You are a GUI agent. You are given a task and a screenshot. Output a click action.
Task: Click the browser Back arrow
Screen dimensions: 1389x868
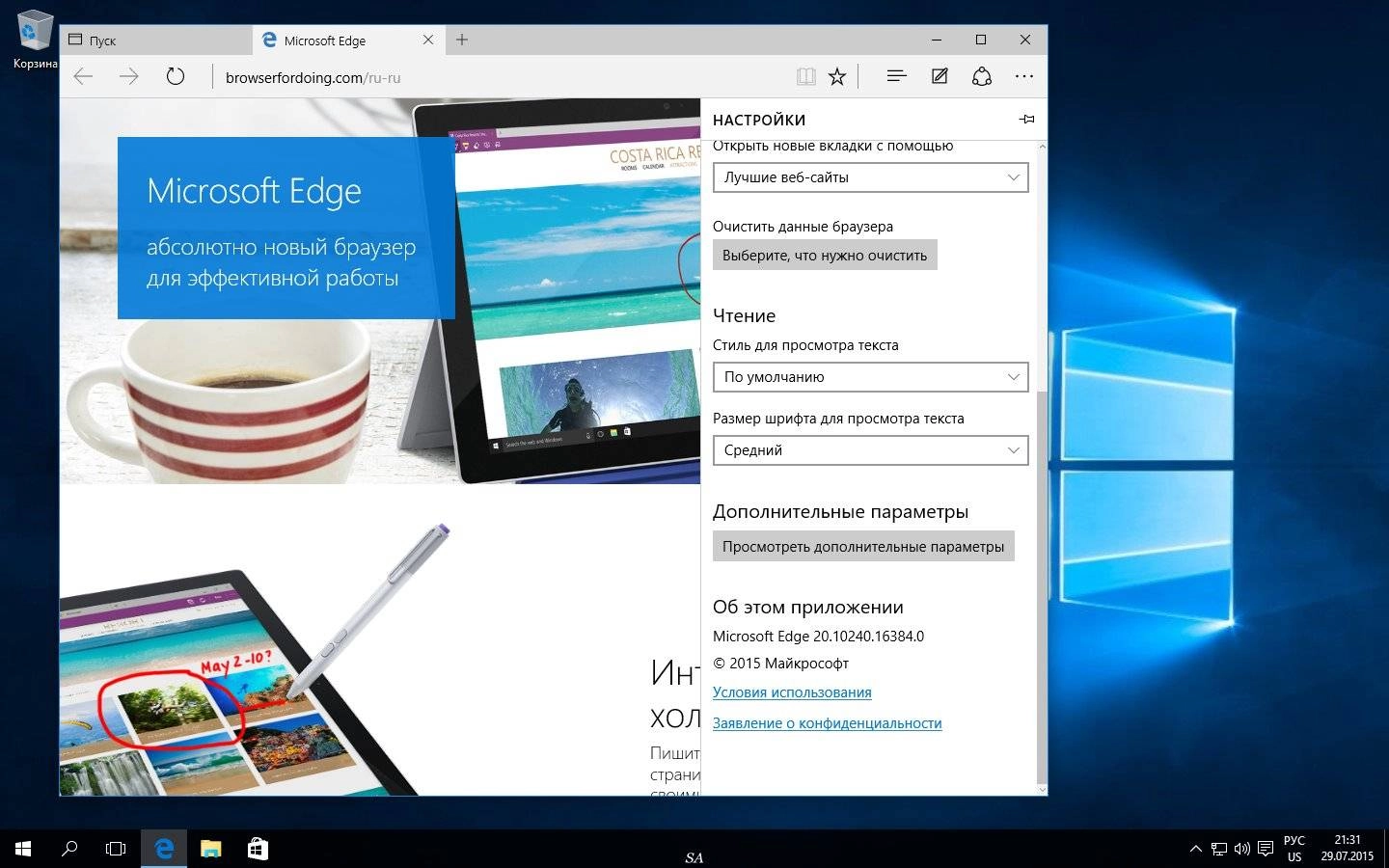(x=84, y=76)
